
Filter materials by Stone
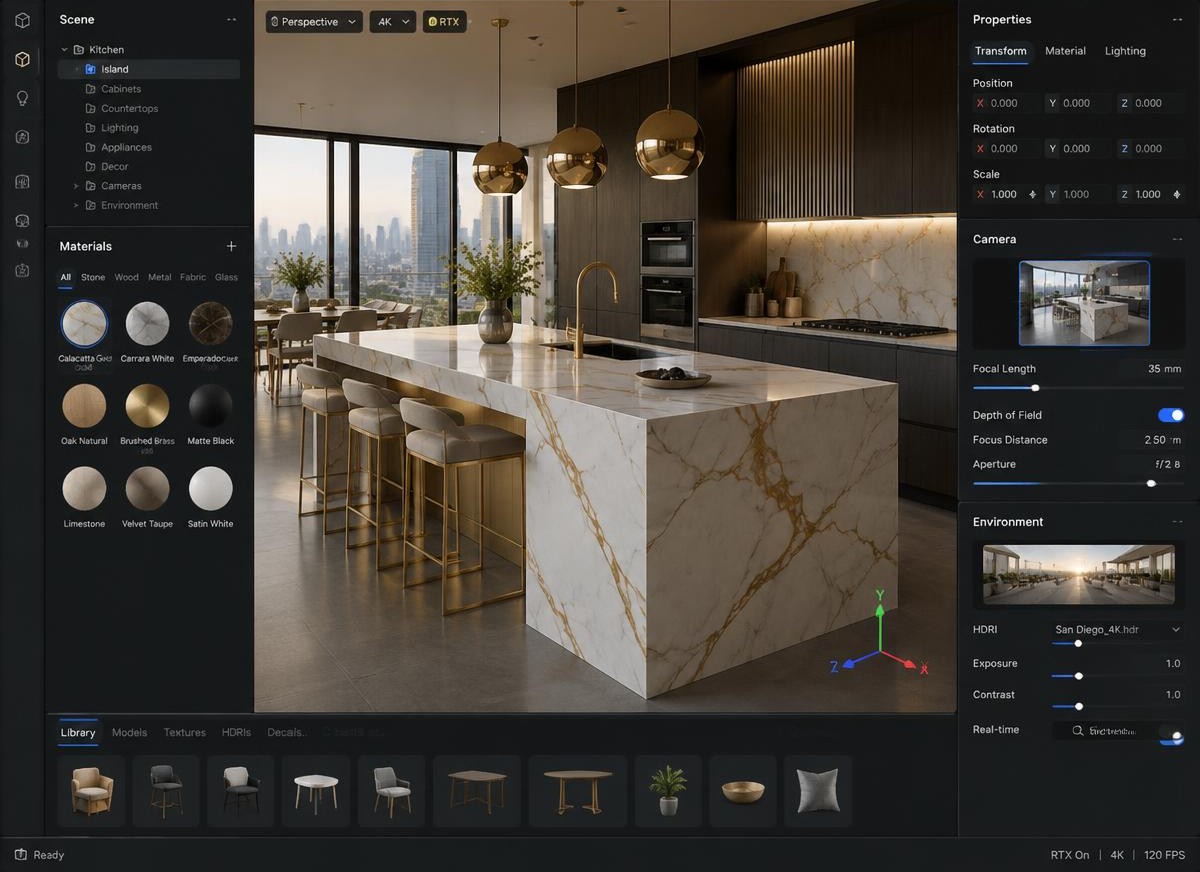pos(93,277)
